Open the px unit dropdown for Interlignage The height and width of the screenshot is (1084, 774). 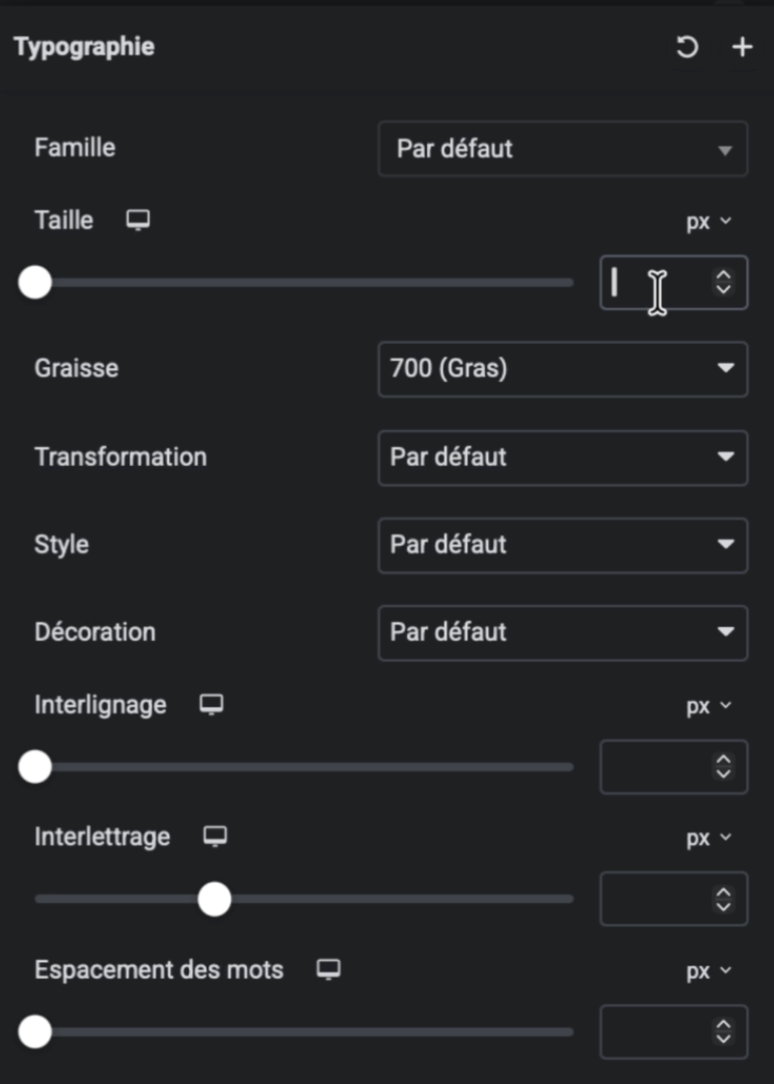click(x=709, y=705)
